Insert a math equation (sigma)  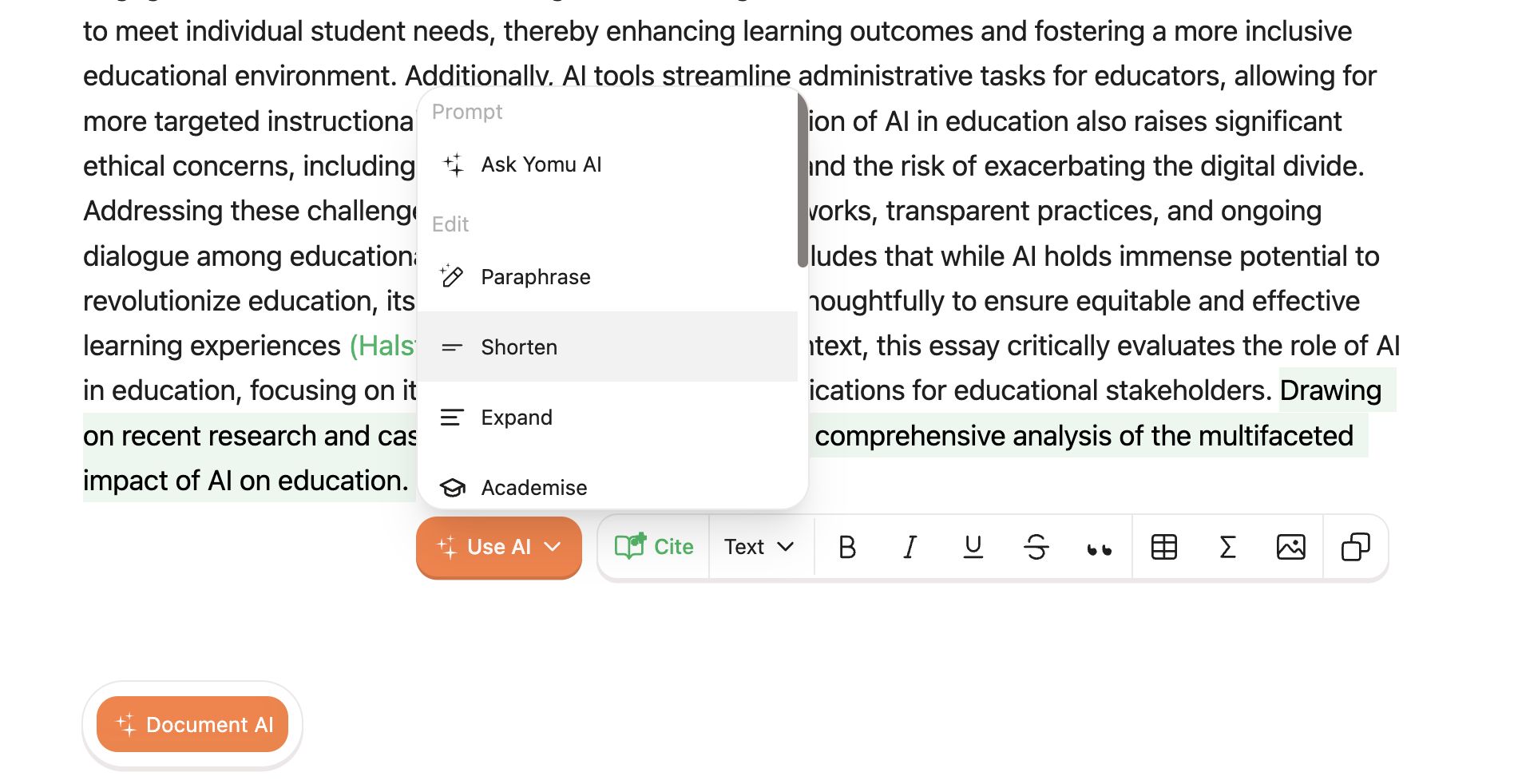pos(1227,548)
